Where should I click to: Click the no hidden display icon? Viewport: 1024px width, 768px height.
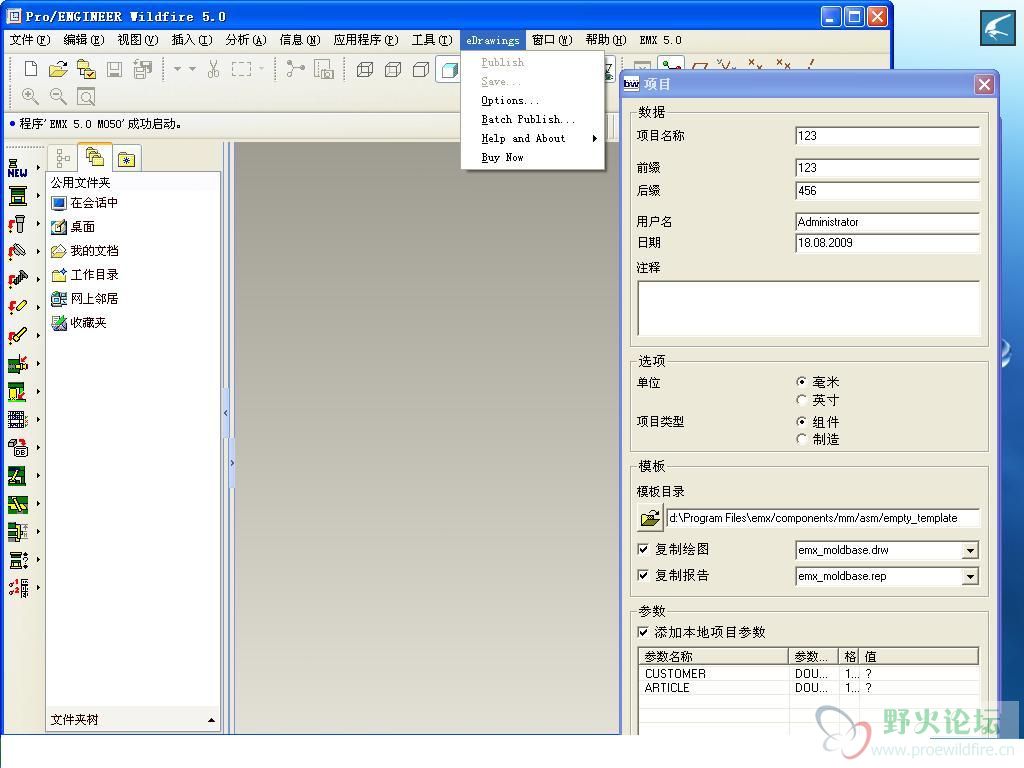click(421, 69)
